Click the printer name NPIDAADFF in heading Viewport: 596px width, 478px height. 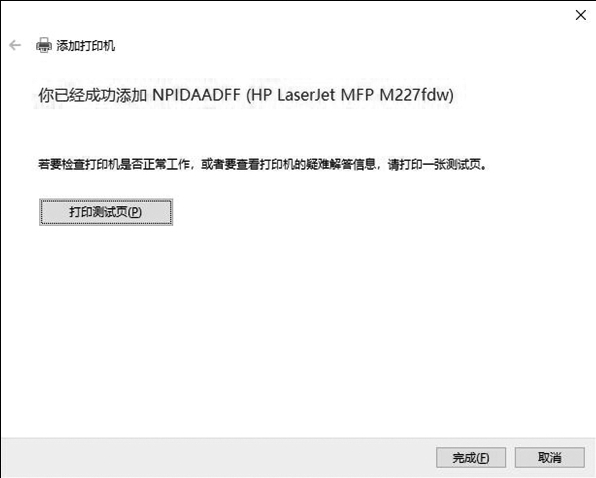click(x=197, y=95)
